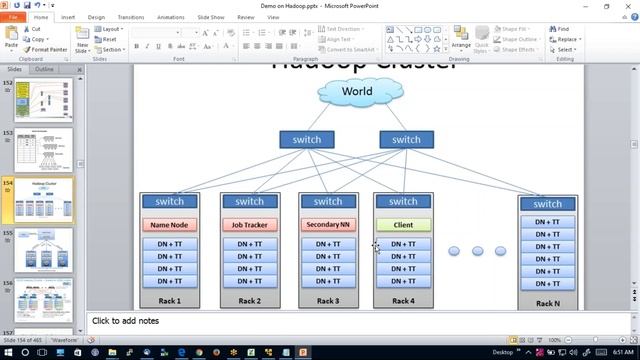Toggle Text Shadow formatting

coord(170,46)
